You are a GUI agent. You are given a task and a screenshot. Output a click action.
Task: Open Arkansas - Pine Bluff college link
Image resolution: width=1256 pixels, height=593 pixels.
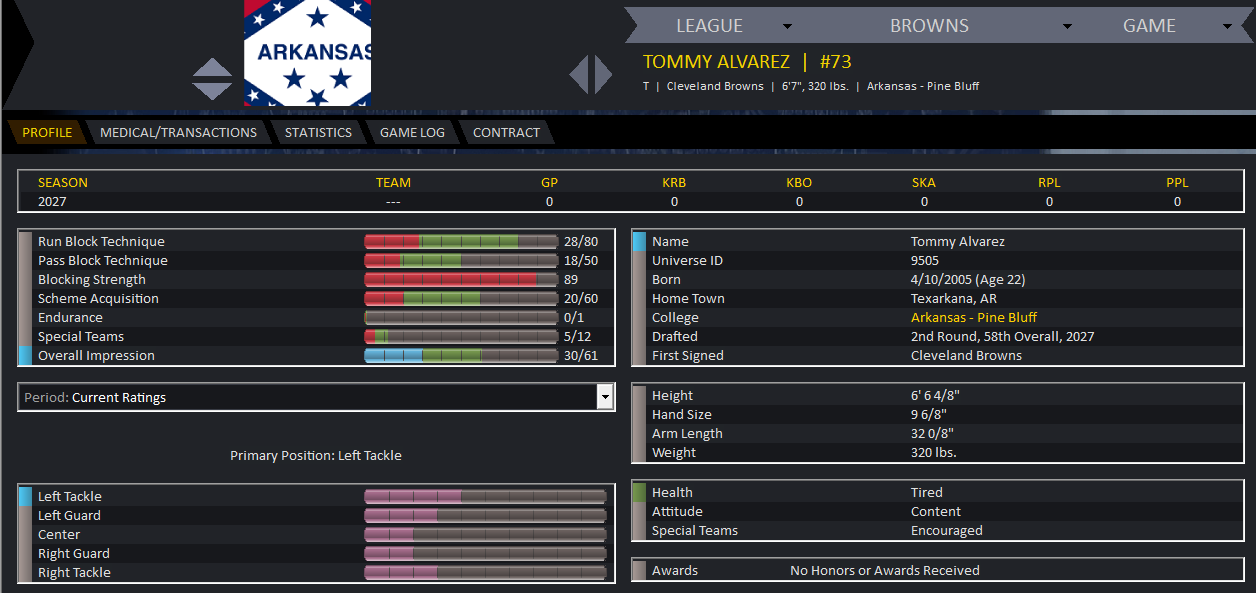974,317
